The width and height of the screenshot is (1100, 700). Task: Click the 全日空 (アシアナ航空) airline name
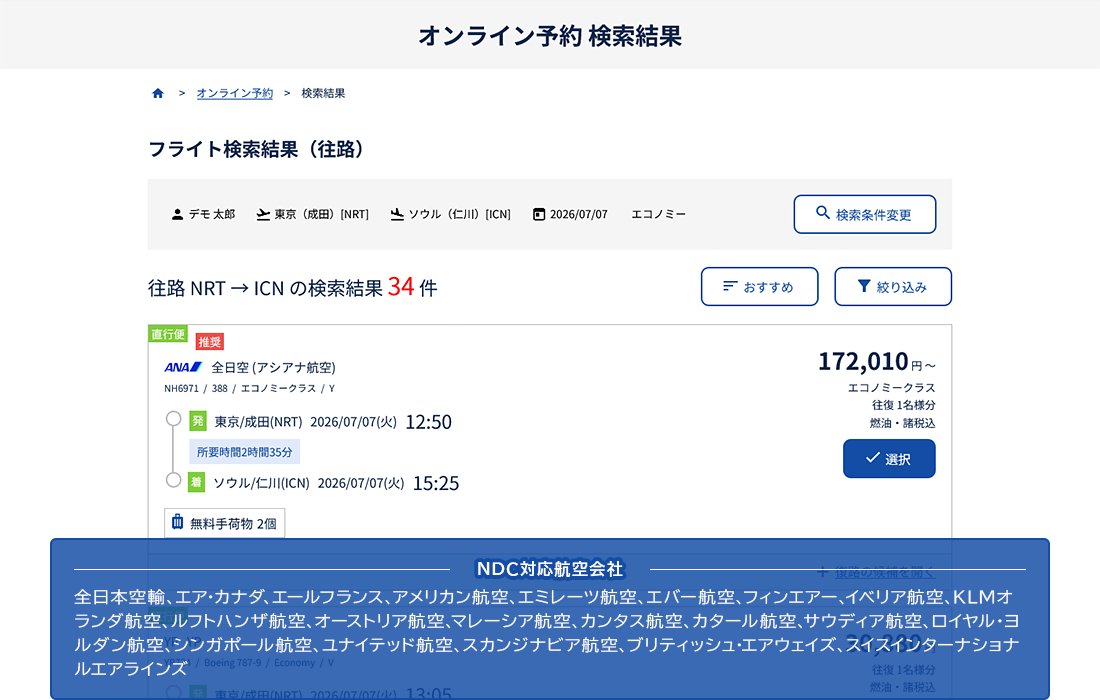[x=274, y=368]
